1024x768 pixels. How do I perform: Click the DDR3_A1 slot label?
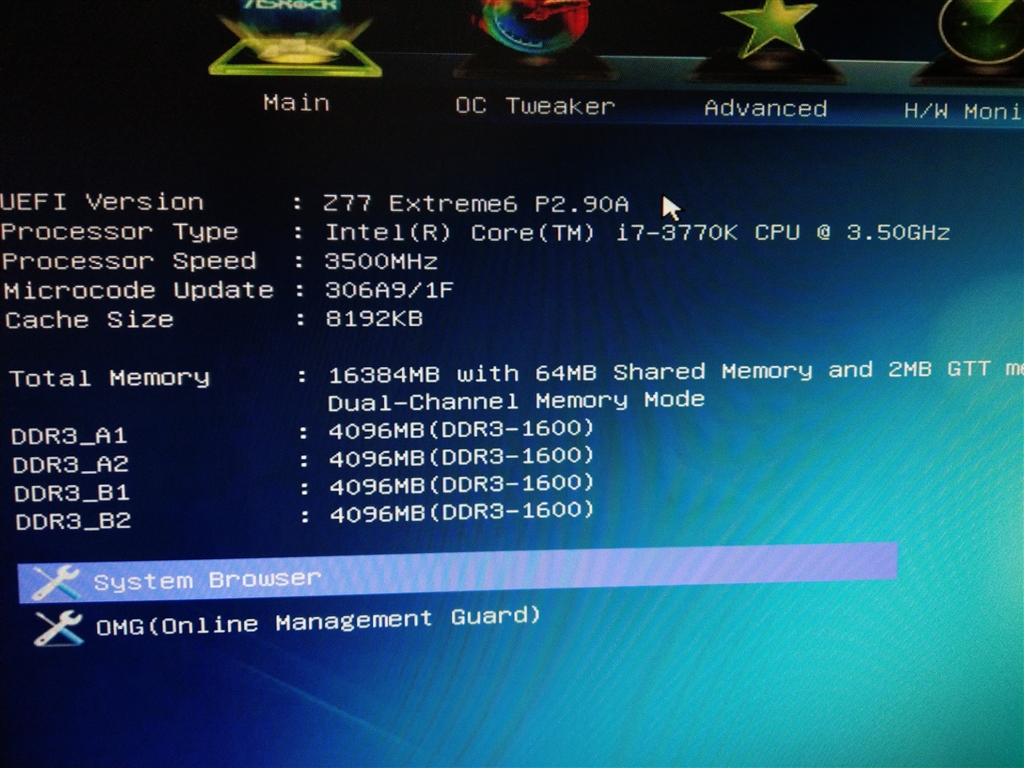point(69,435)
